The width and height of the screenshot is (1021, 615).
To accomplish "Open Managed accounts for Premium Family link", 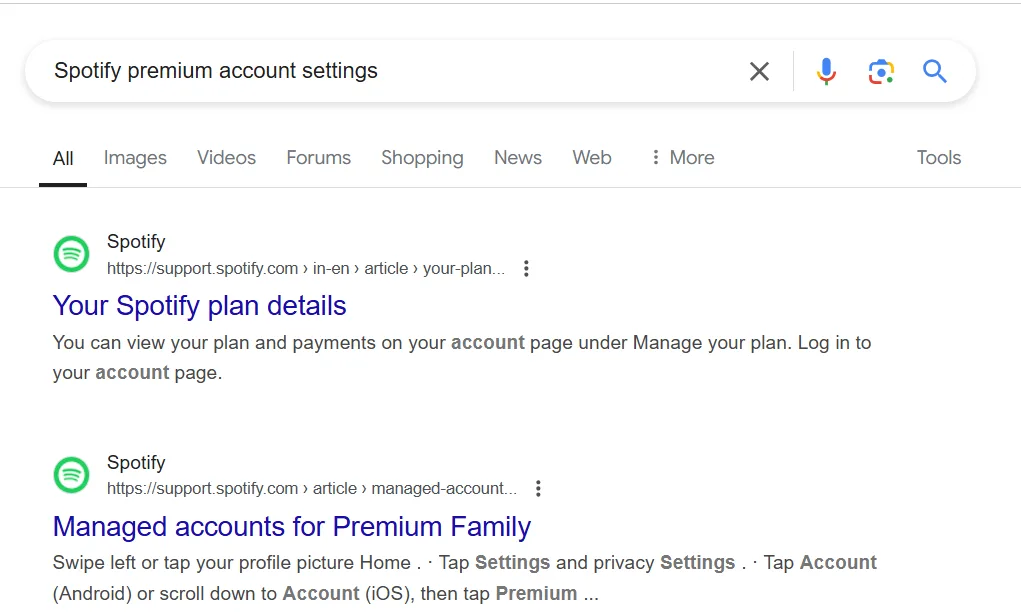I will coord(292,526).
